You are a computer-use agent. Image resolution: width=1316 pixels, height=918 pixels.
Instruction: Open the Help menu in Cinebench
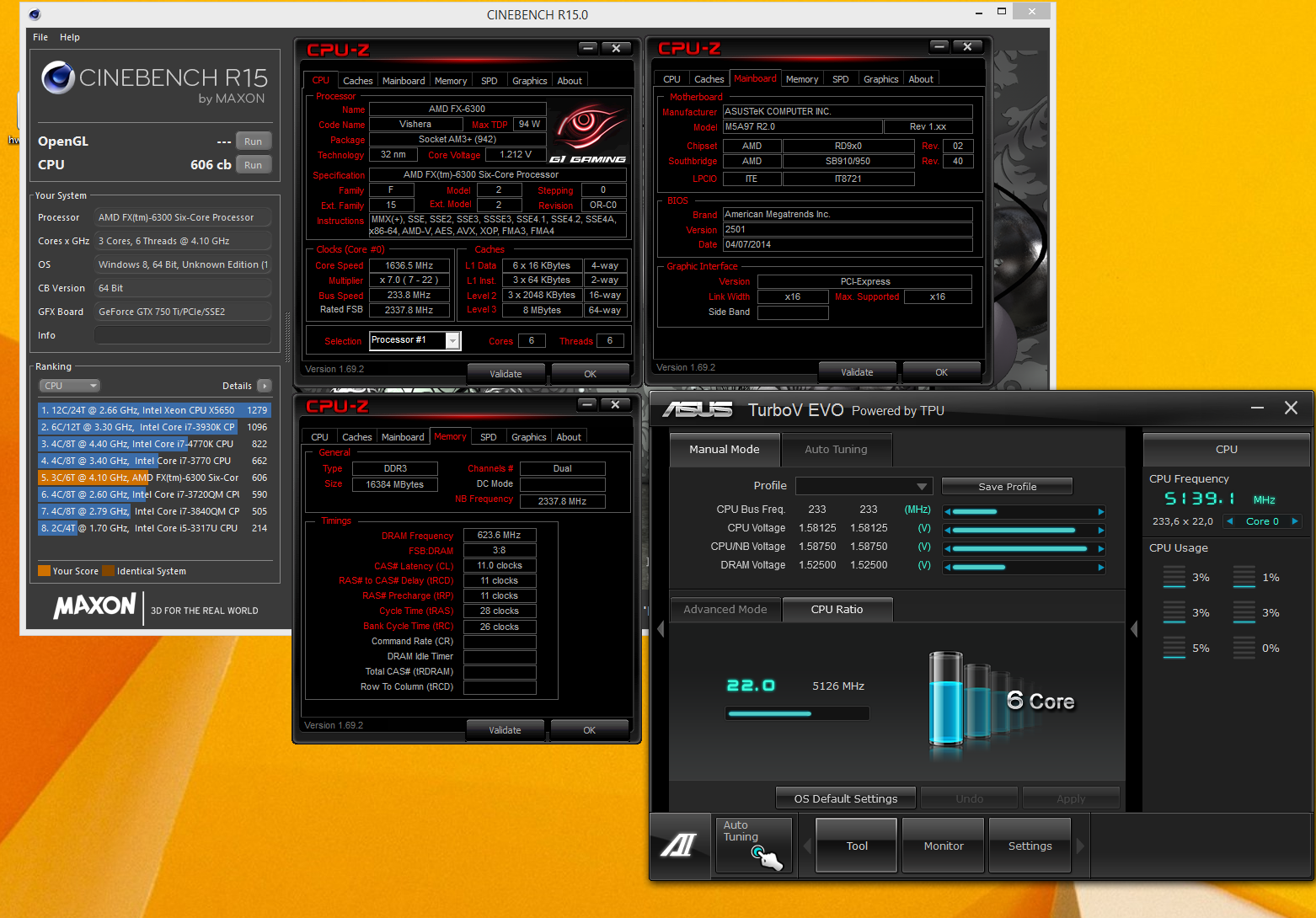(x=70, y=37)
